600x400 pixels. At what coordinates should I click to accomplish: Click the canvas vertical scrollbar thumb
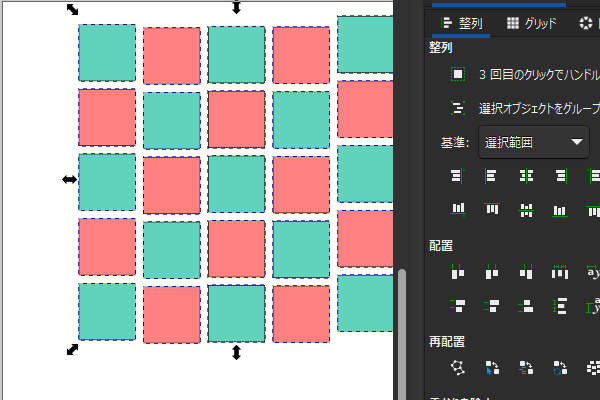[x=401, y=335]
